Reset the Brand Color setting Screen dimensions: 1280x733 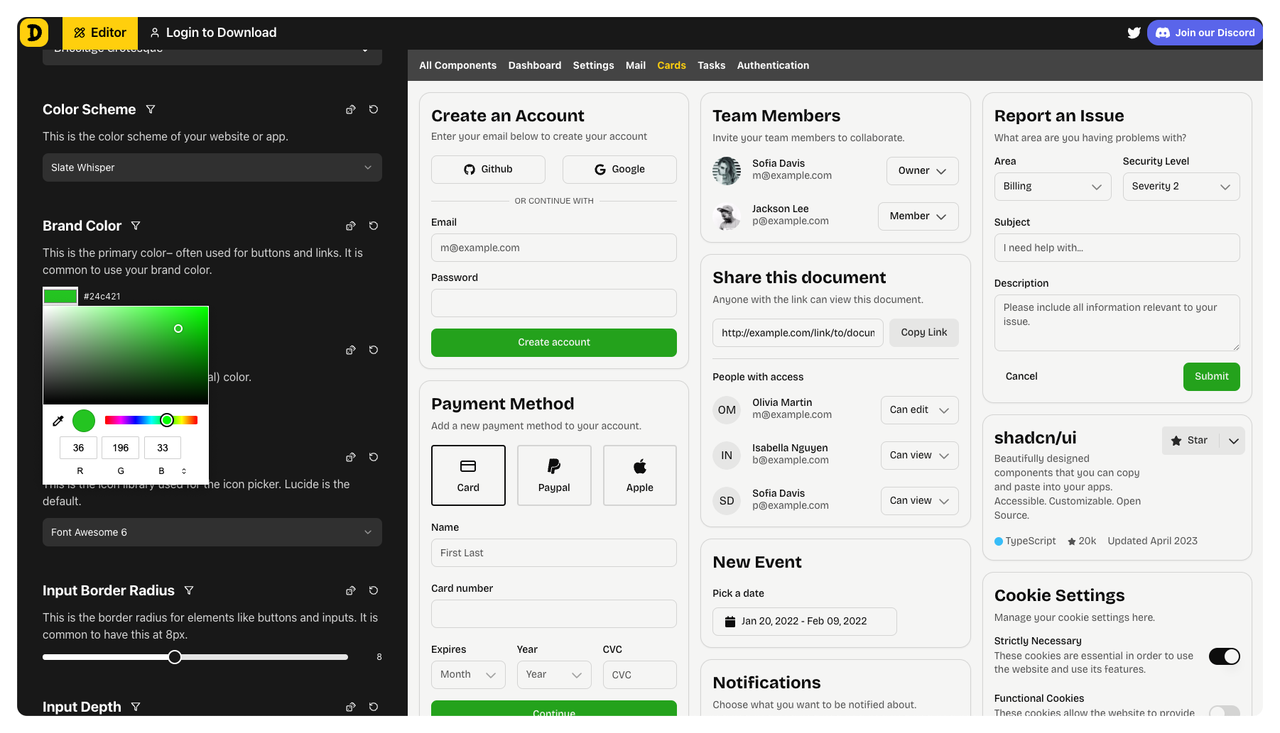pyautogui.click(x=373, y=226)
